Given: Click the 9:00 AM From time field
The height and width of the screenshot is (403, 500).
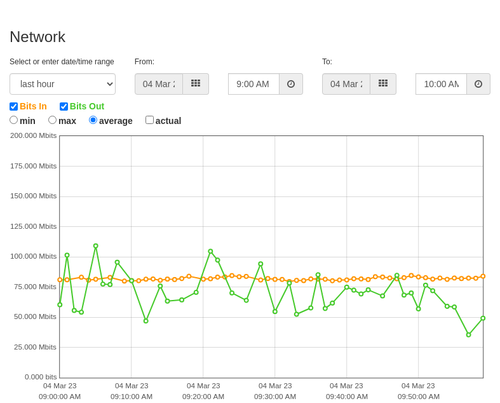Looking at the screenshot, I should [254, 84].
